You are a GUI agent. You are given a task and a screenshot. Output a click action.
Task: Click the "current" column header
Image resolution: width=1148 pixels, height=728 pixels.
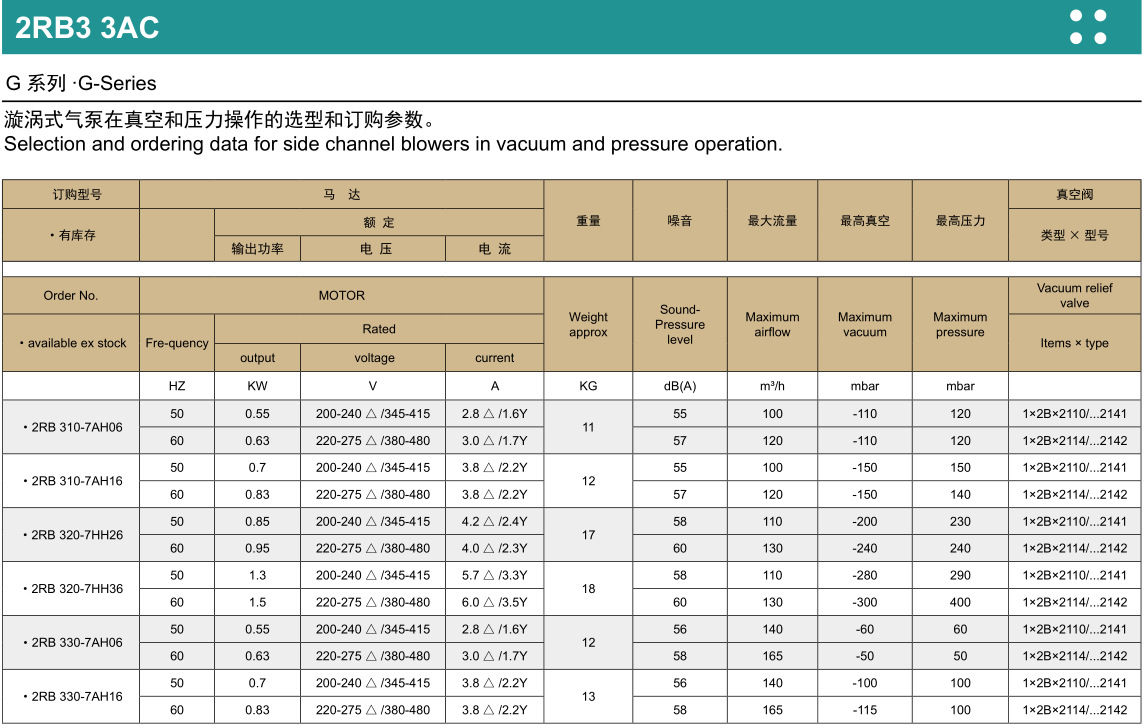tap(495, 357)
